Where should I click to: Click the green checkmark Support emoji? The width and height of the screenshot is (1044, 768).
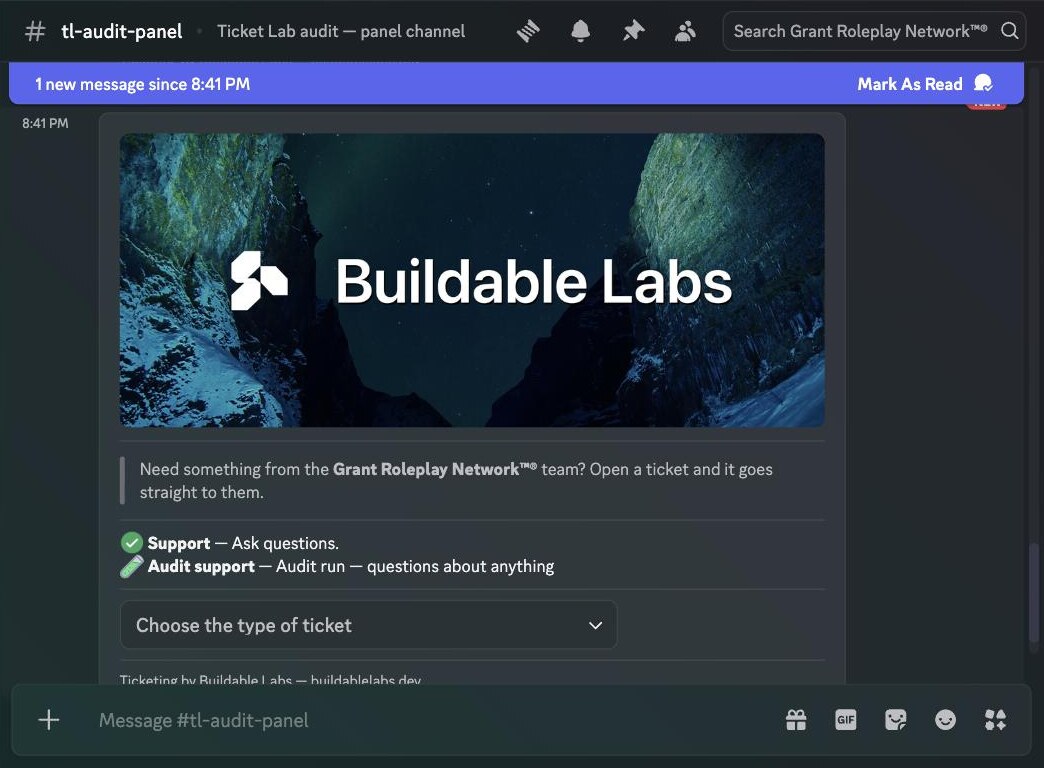click(132, 543)
